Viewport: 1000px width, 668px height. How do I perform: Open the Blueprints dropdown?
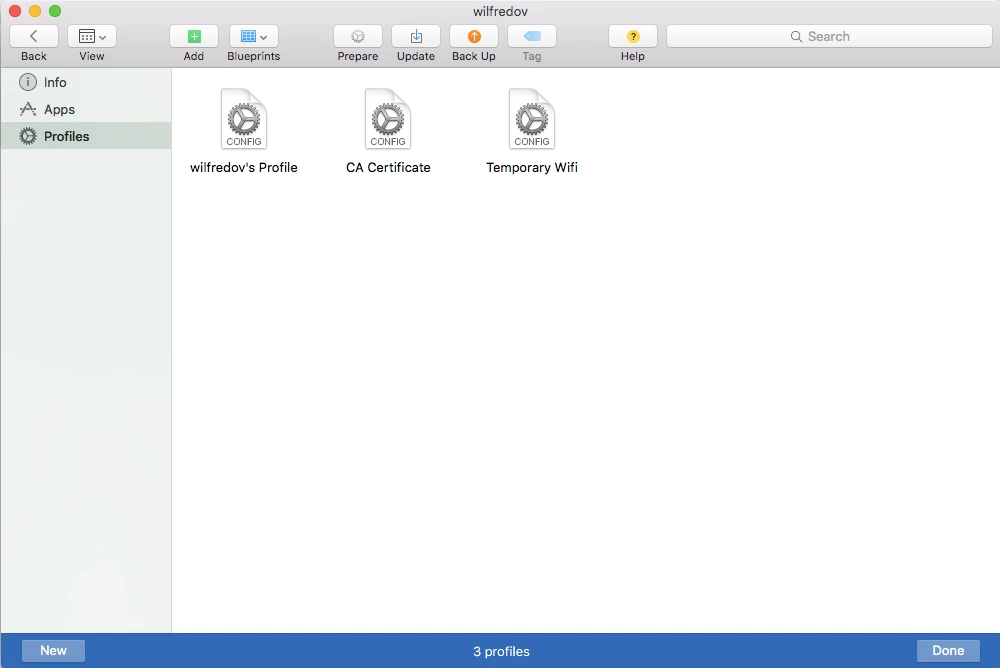(x=254, y=36)
